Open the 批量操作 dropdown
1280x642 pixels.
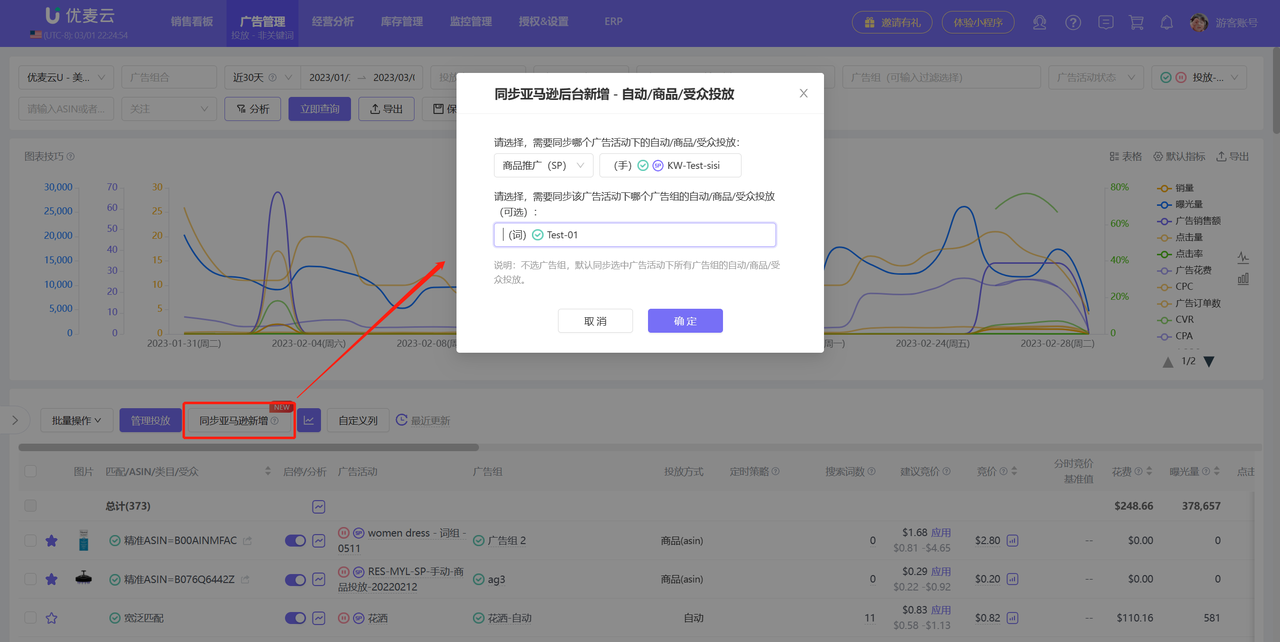click(76, 421)
